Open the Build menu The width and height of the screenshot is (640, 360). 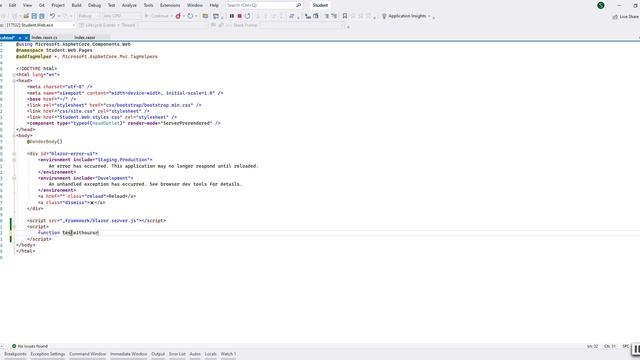pyautogui.click(x=76, y=5)
